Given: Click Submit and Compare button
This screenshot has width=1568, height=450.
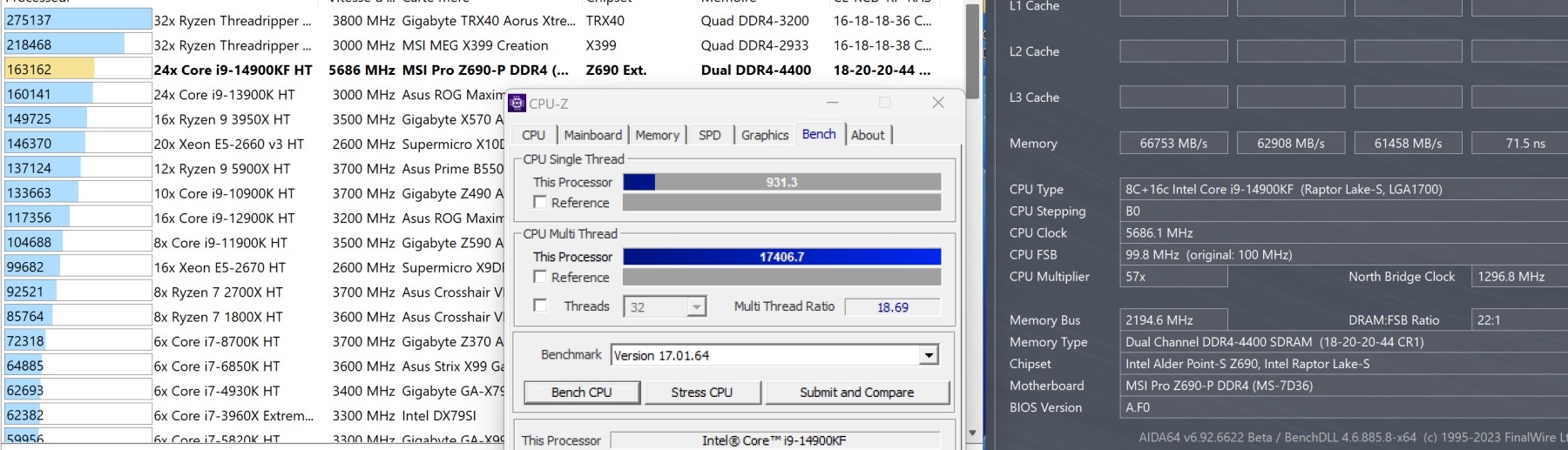Looking at the screenshot, I should coord(857,393).
